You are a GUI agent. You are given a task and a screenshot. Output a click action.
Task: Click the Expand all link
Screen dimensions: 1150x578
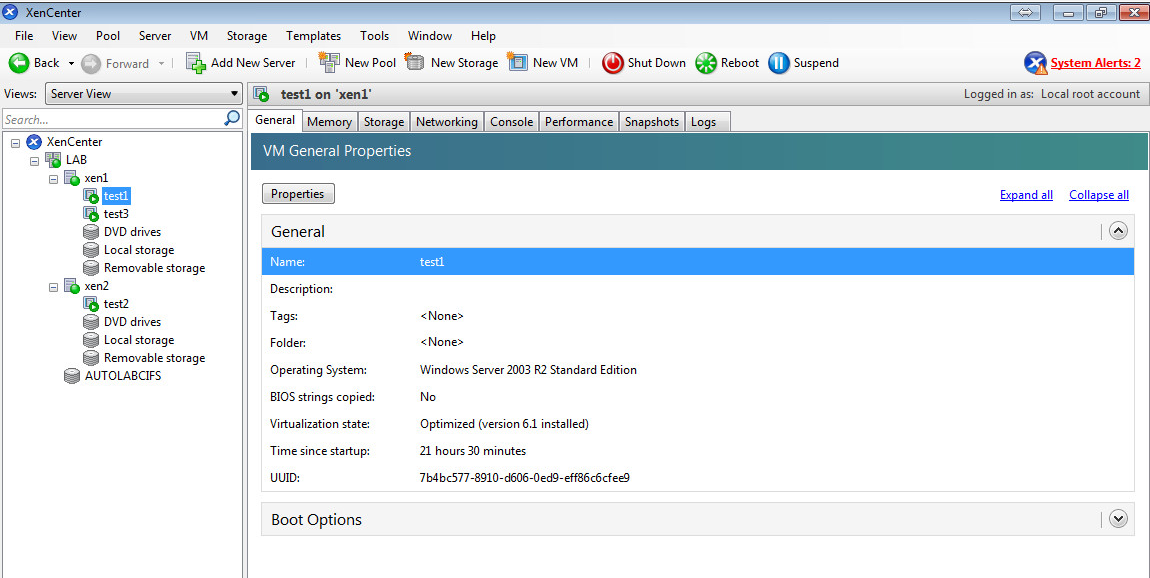coord(1026,195)
